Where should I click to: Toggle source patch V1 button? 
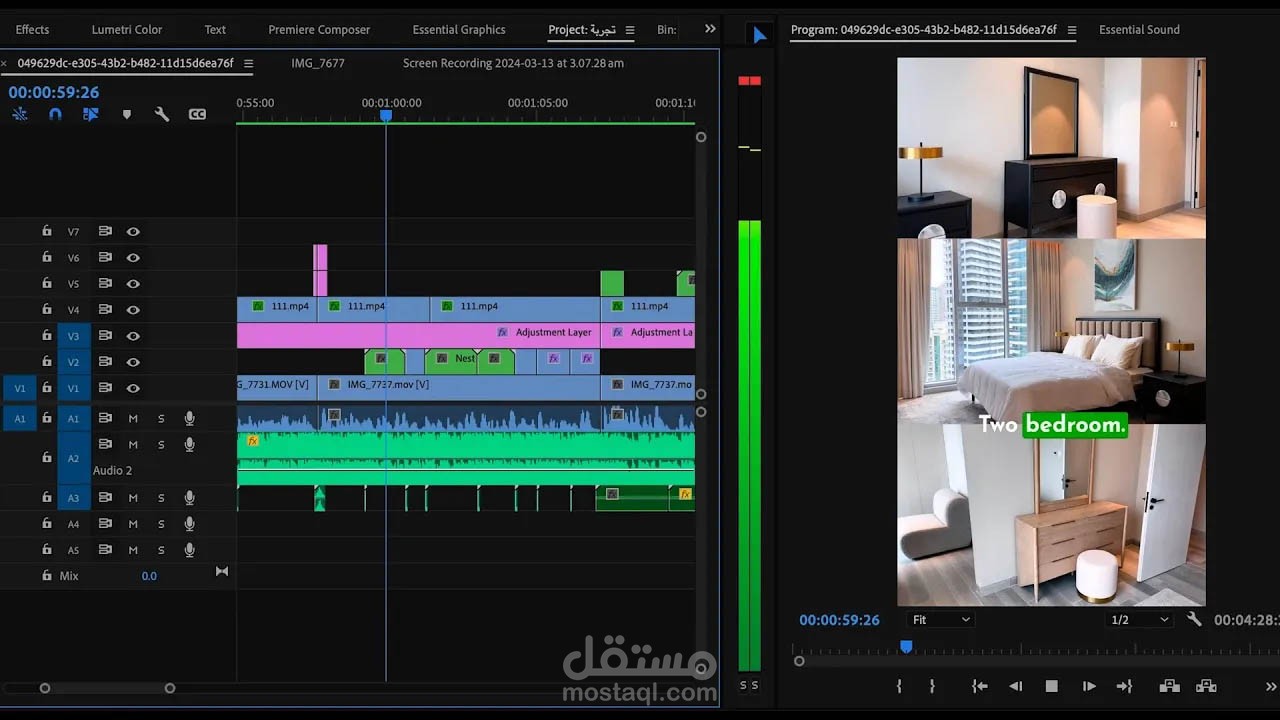point(20,388)
